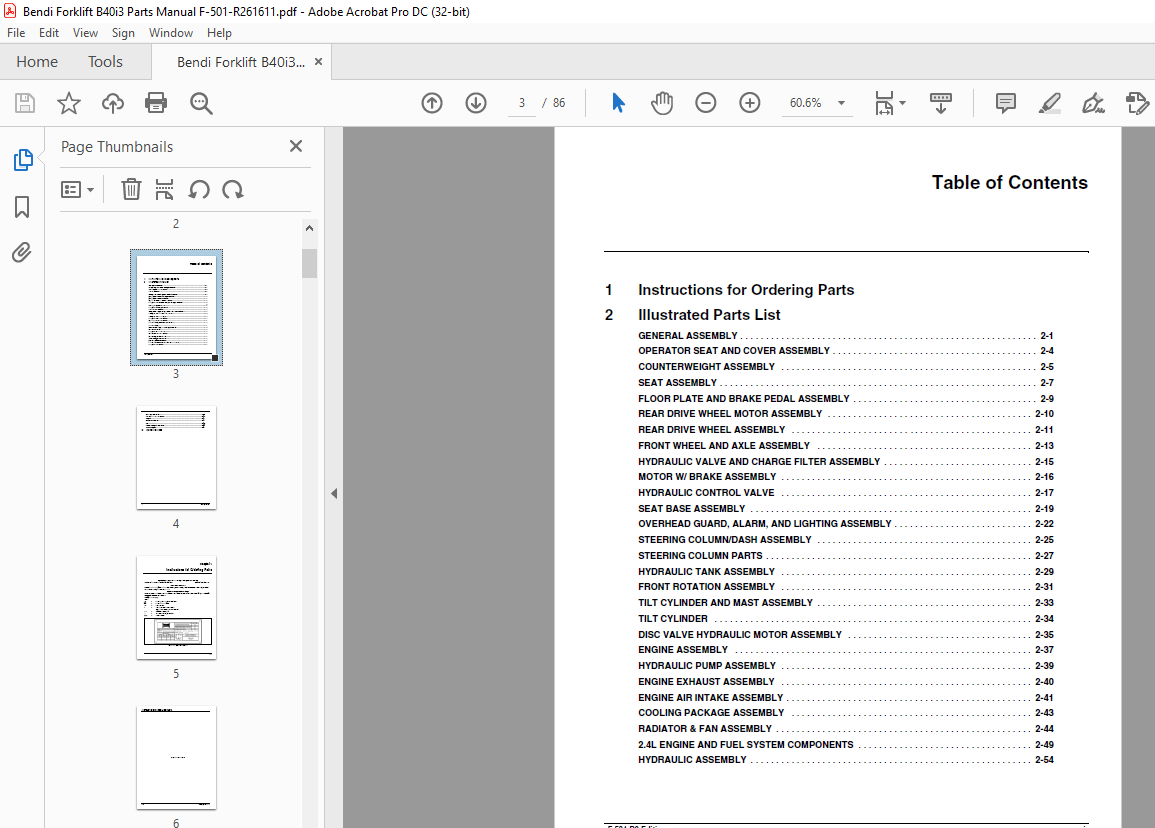Switch to the Home tab

tap(37, 62)
